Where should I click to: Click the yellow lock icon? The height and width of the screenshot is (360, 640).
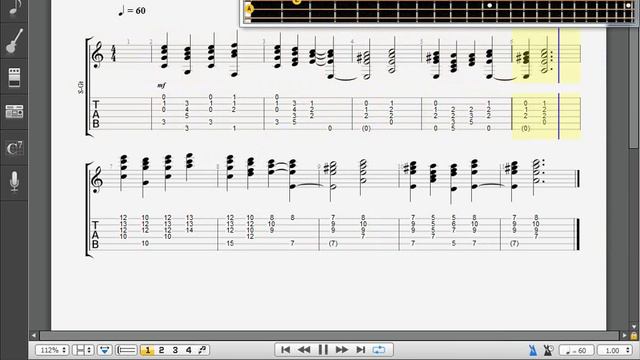point(634,336)
